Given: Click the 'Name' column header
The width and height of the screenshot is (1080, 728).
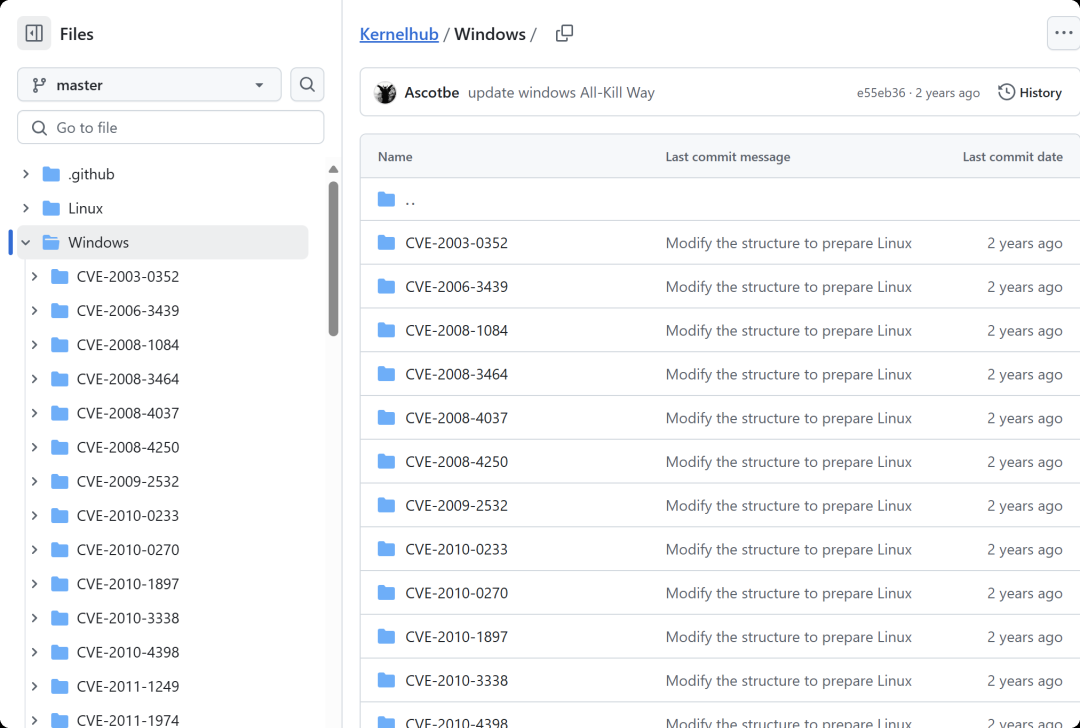Looking at the screenshot, I should pos(395,156).
